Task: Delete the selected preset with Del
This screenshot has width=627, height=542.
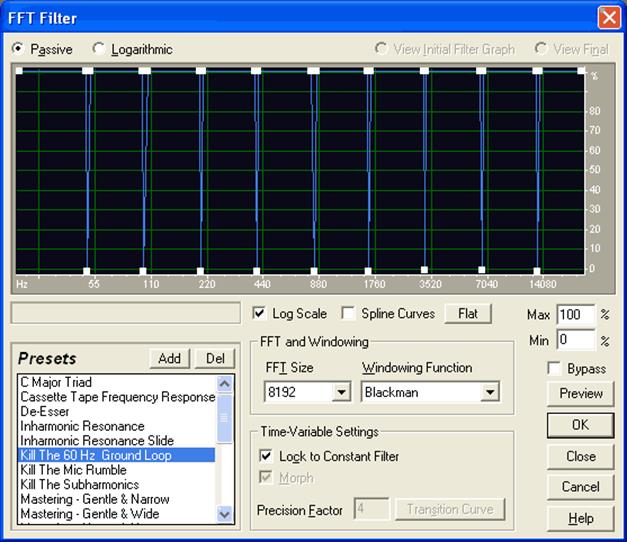Action: coord(215,358)
